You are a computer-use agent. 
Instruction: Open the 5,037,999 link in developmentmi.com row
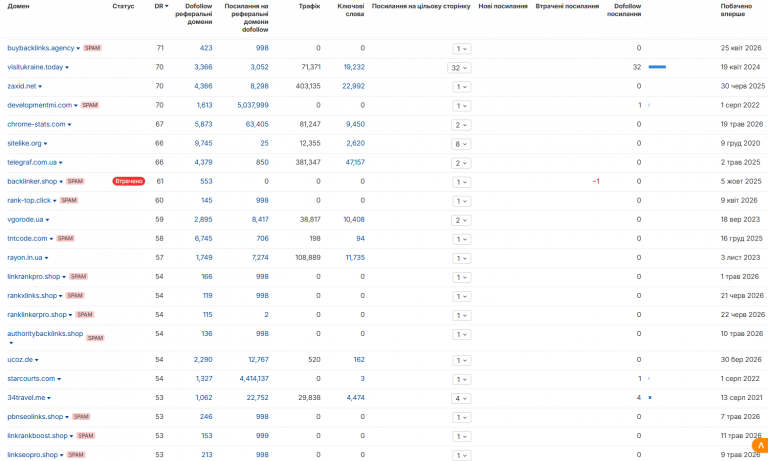[x=253, y=105]
